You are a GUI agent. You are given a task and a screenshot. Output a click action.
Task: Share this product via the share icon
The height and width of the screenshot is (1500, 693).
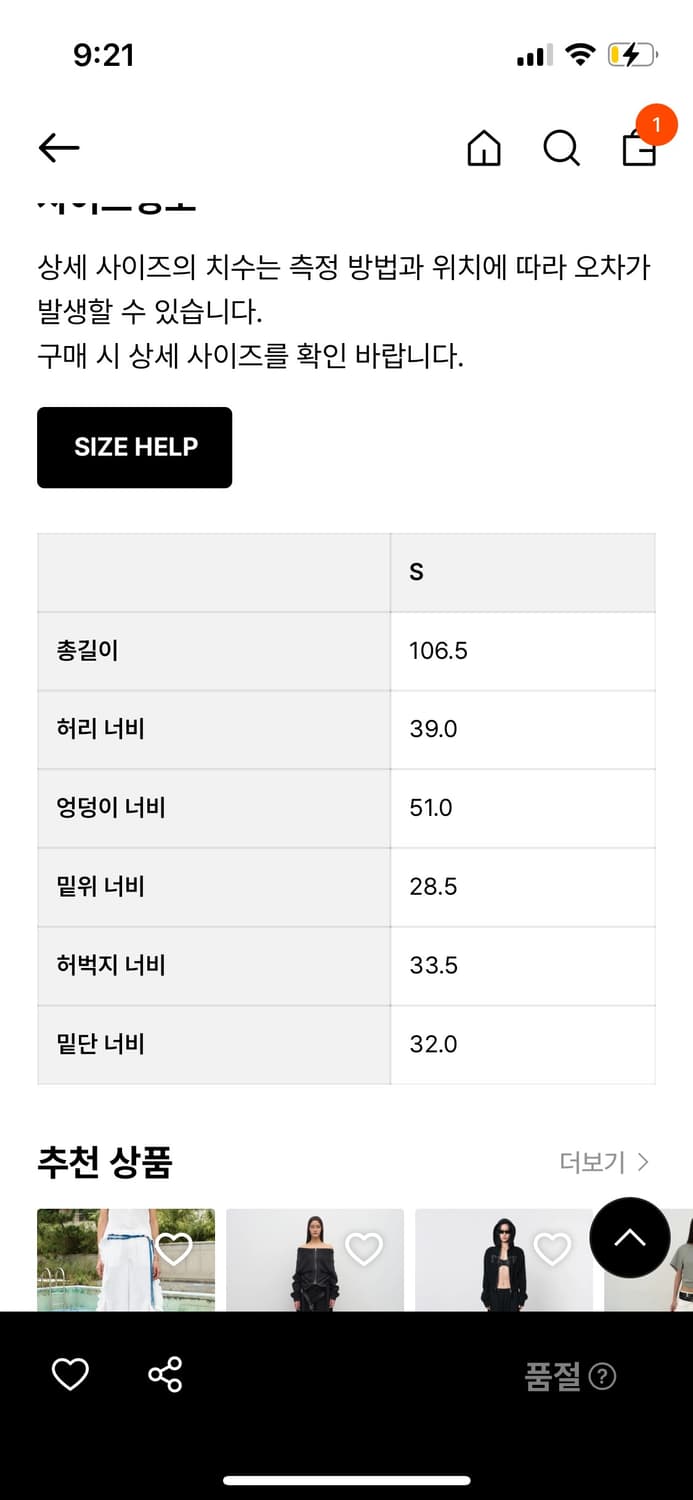click(x=166, y=1374)
